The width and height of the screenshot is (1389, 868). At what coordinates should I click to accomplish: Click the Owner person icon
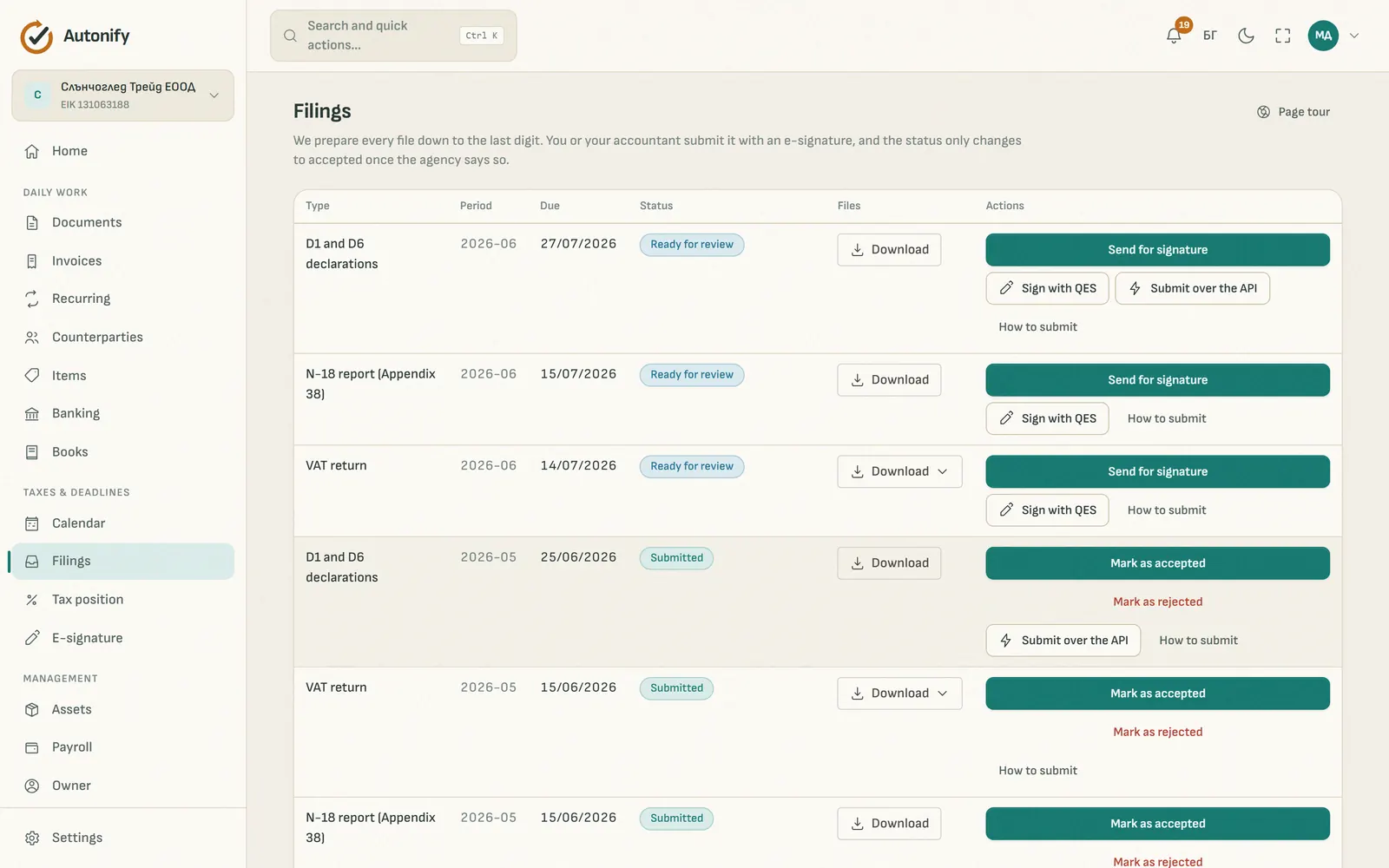click(32, 786)
